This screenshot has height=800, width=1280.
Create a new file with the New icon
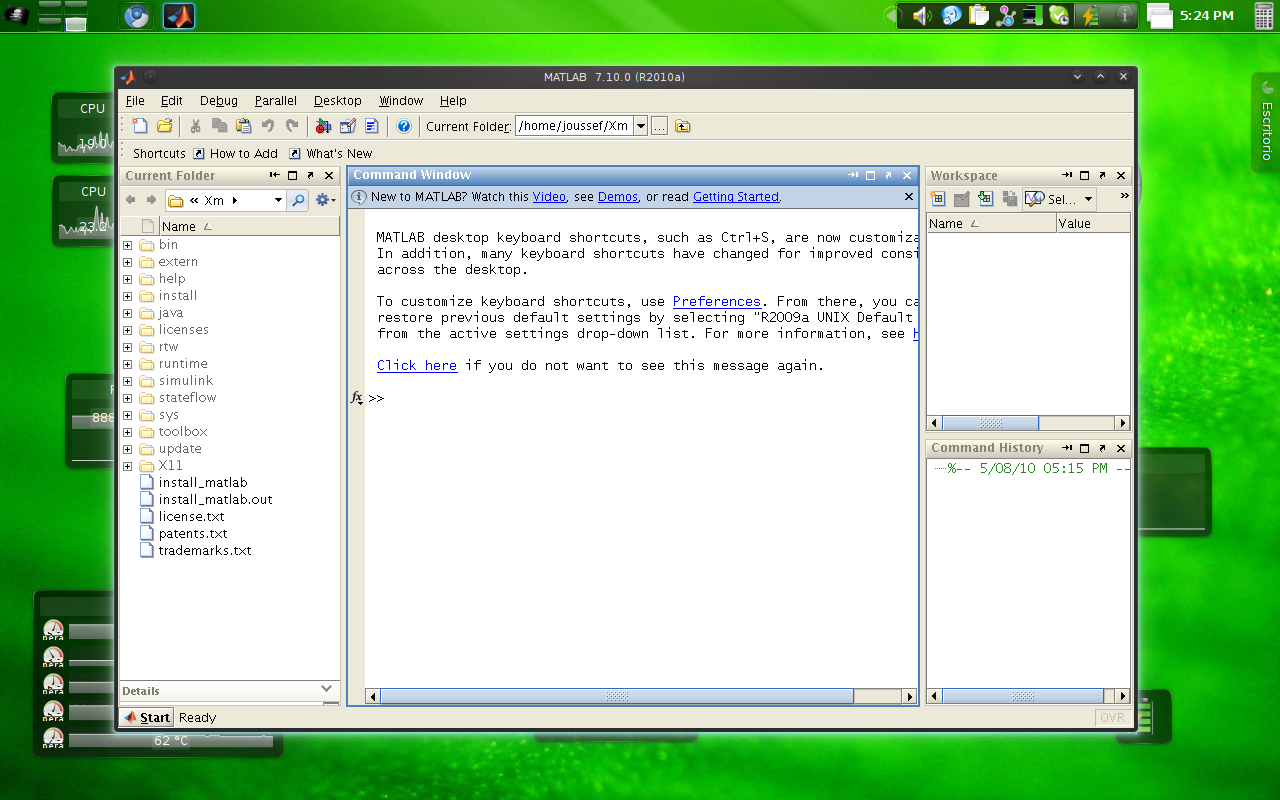tap(140, 126)
